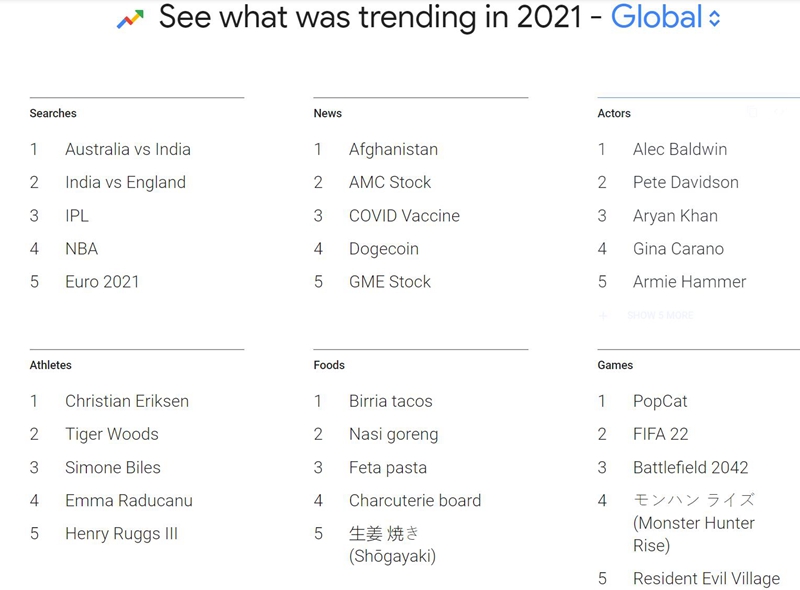The image size is (800, 590).
Task: Click Pete Davidson in the Actors list
Action: [686, 182]
